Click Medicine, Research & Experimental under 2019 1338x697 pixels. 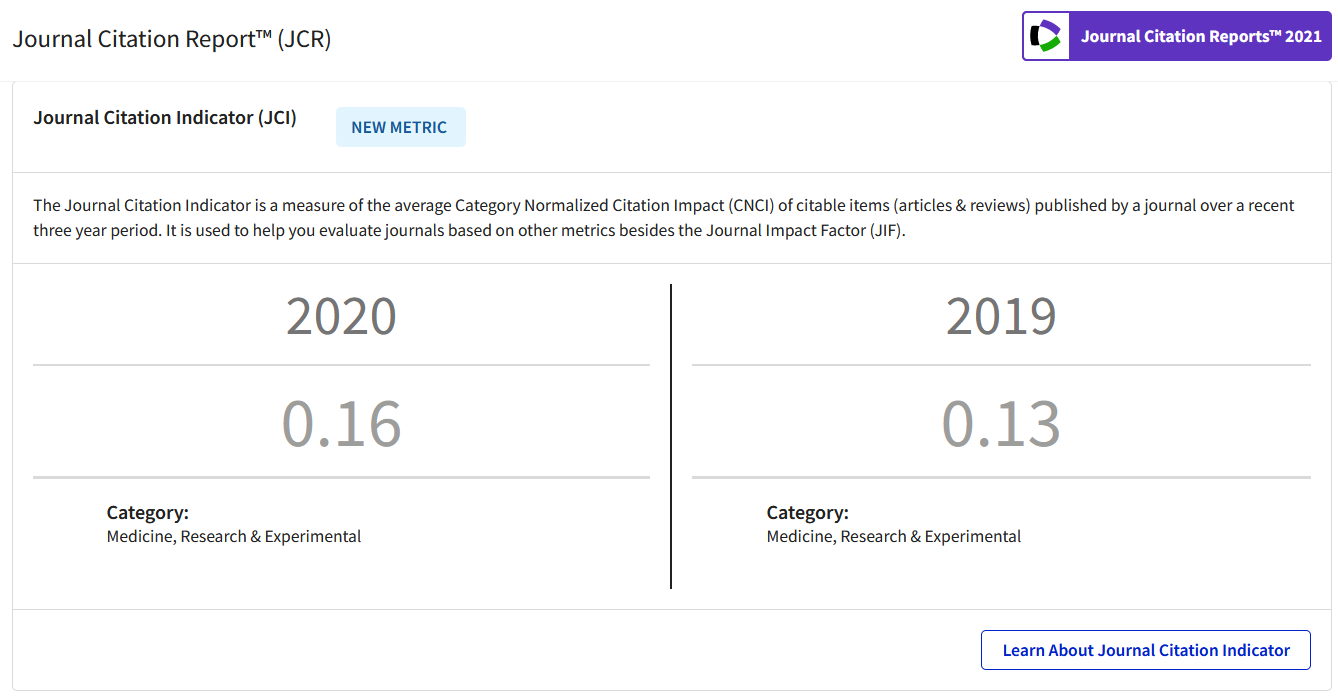(x=894, y=537)
